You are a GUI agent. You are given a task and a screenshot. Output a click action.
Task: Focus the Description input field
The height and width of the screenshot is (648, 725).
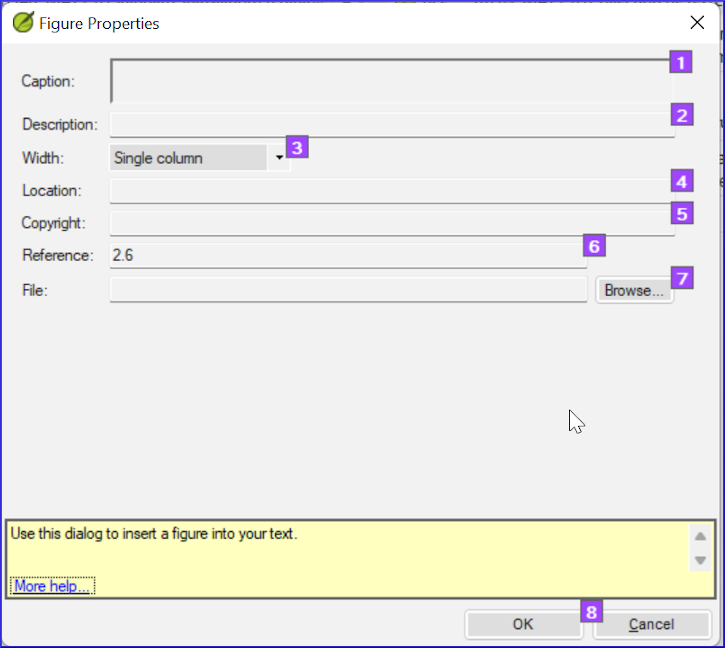390,125
